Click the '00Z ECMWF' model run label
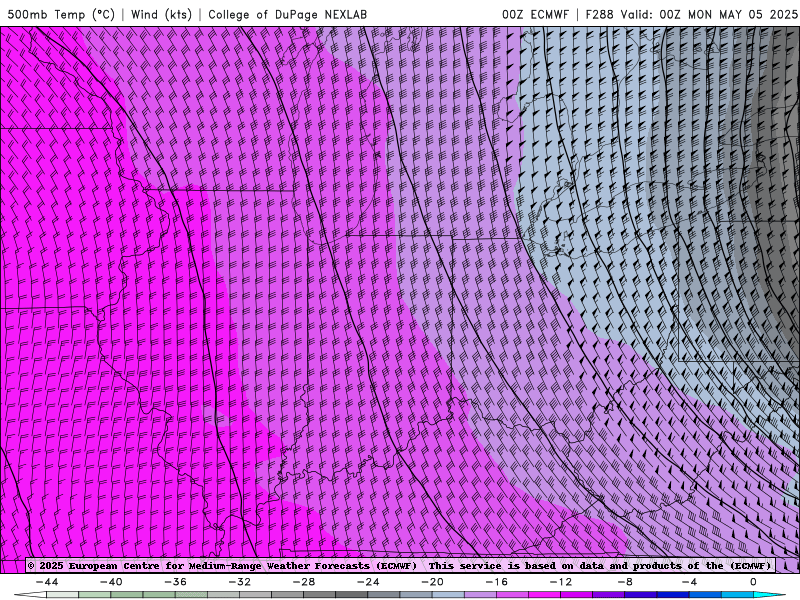This screenshot has width=800, height=600. [535, 14]
